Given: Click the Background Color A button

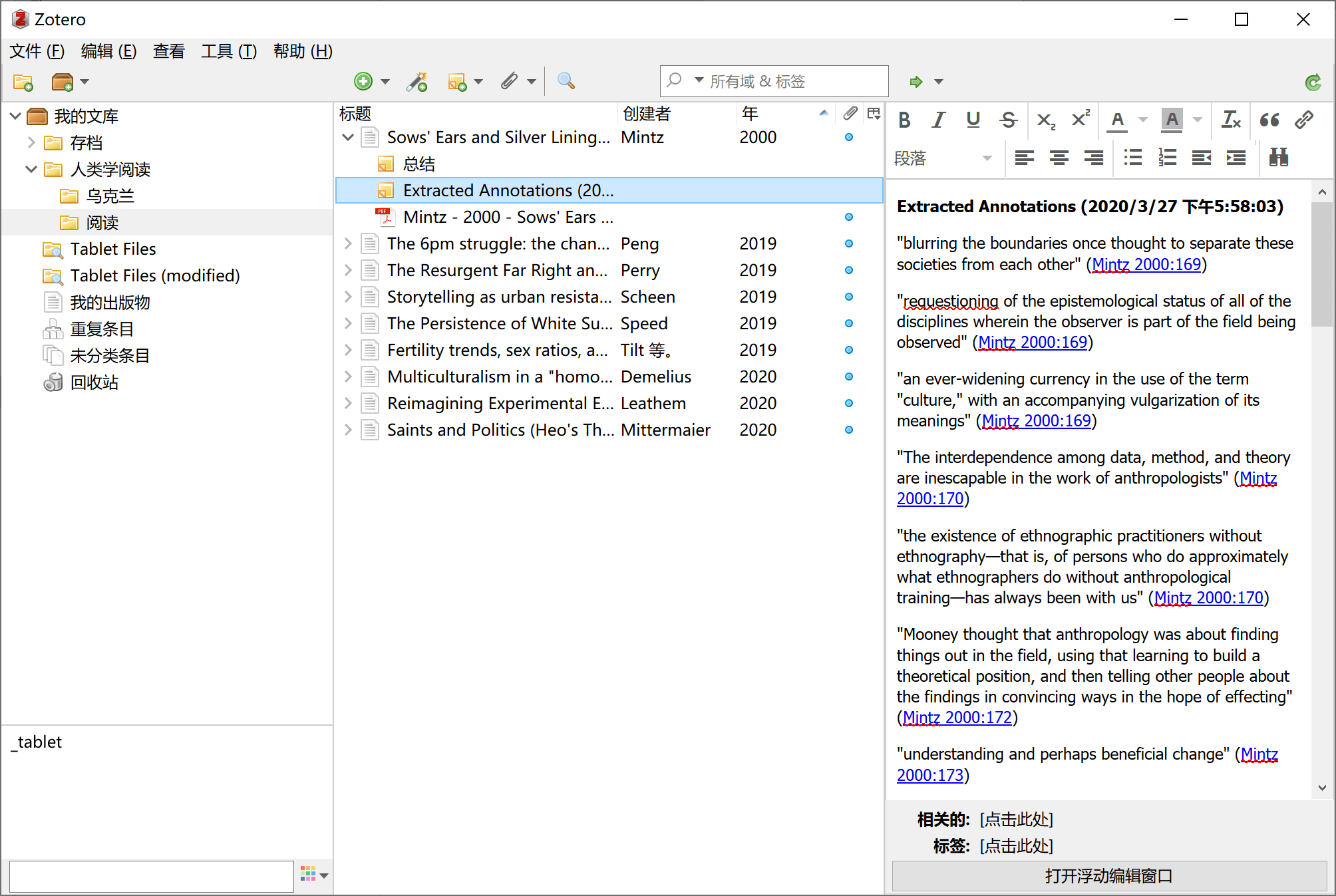Looking at the screenshot, I should pyautogui.click(x=1172, y=120).
